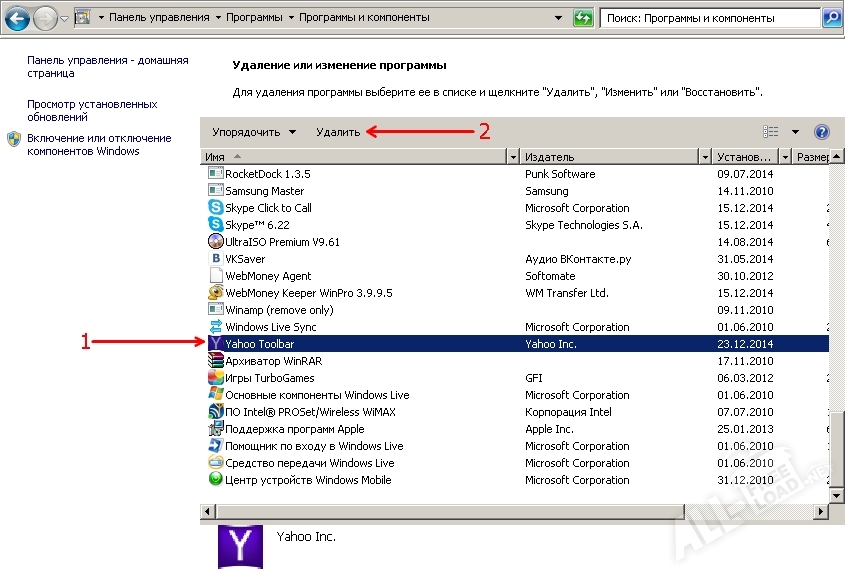Click the ПО Intel PROSet/Wireless WiMAX icon
The image size is (845, 573).
click(216, 412)
